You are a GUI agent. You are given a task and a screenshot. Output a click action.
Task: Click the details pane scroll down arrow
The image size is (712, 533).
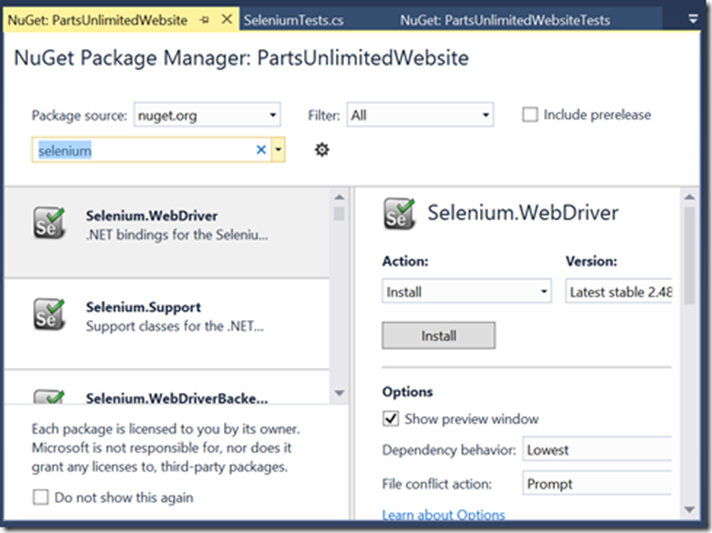pyautogui.click(x=689, y=509)
